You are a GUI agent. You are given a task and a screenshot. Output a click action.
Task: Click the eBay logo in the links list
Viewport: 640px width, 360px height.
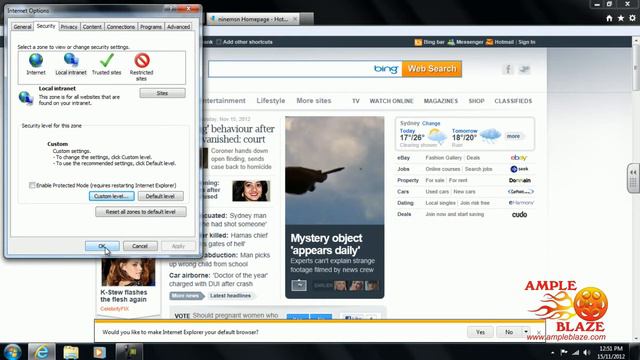pos(519,158)
